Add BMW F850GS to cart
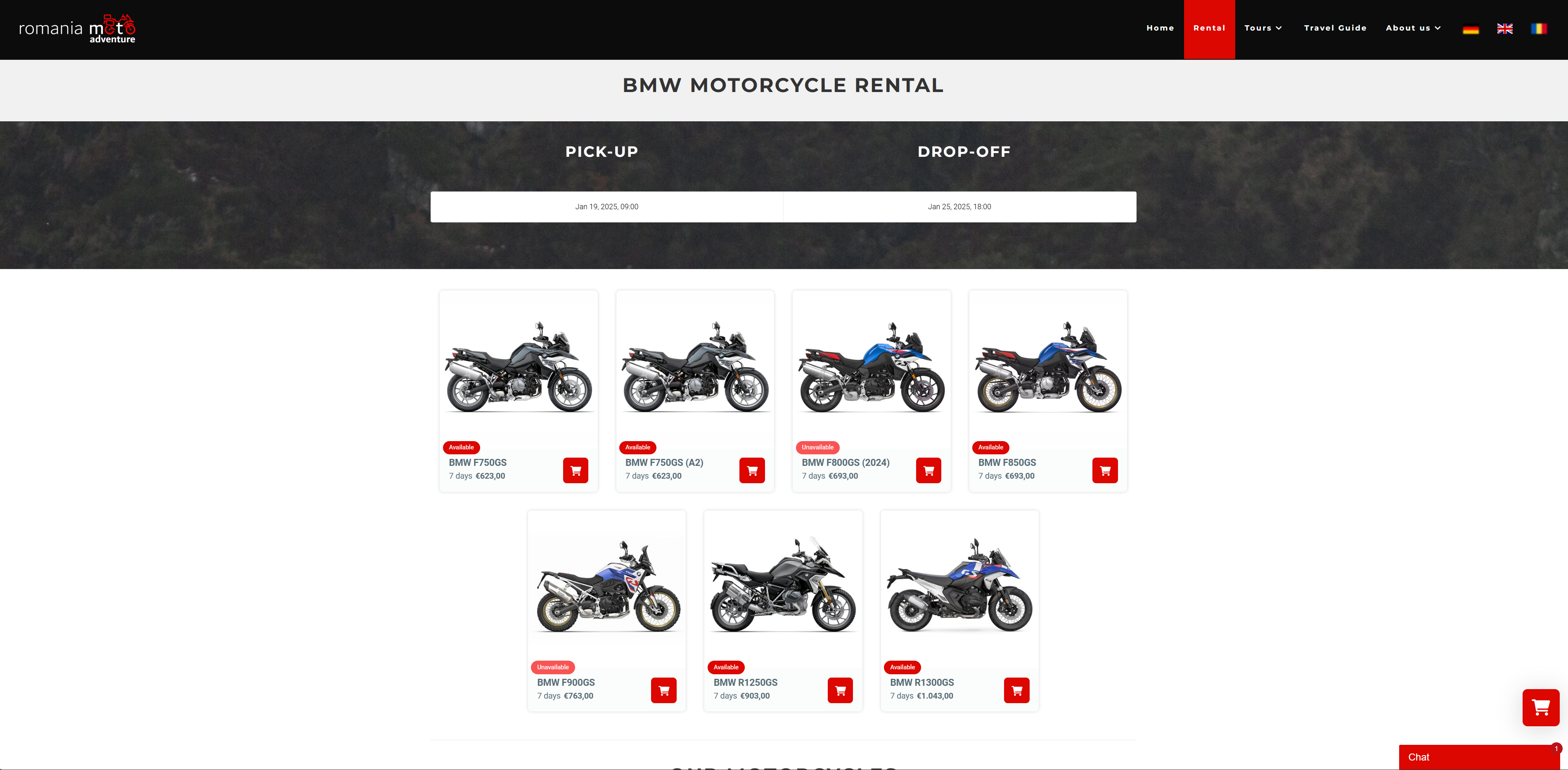 (x=1105, y=470)
